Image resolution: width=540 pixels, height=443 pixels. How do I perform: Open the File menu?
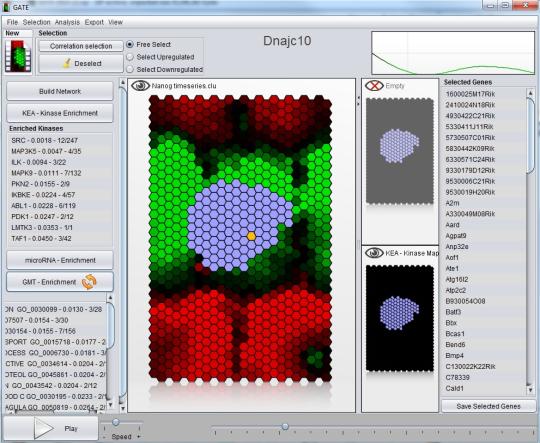coord(12,22)
